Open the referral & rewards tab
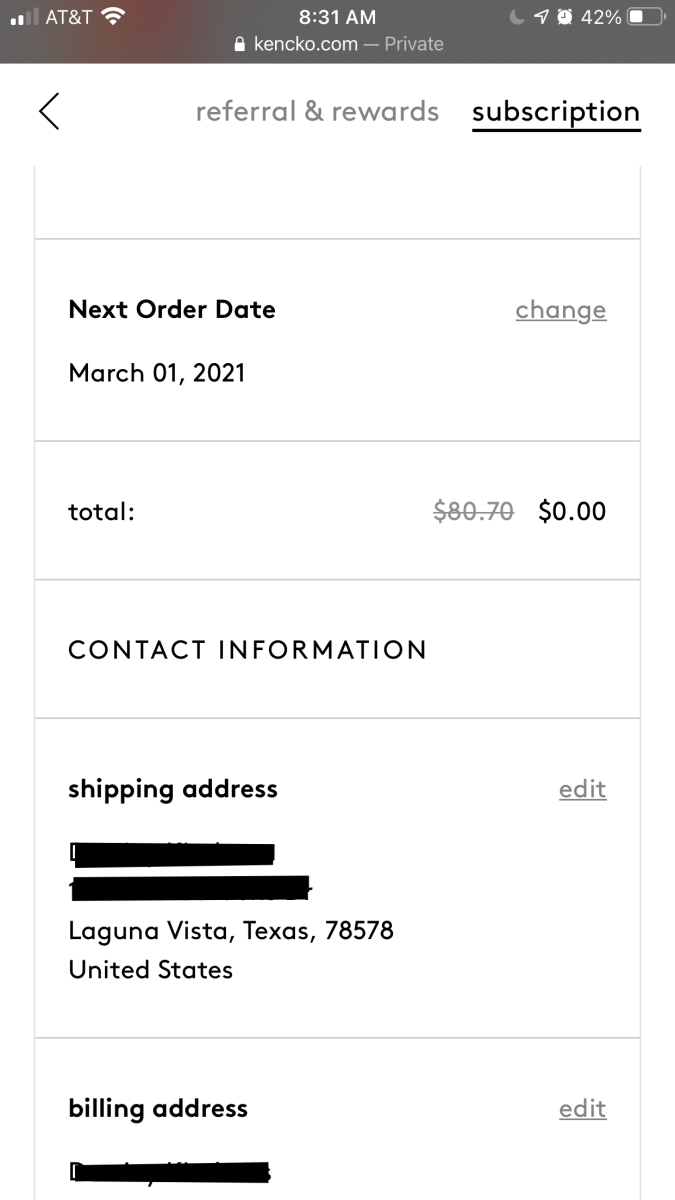 tap(317, 111)
